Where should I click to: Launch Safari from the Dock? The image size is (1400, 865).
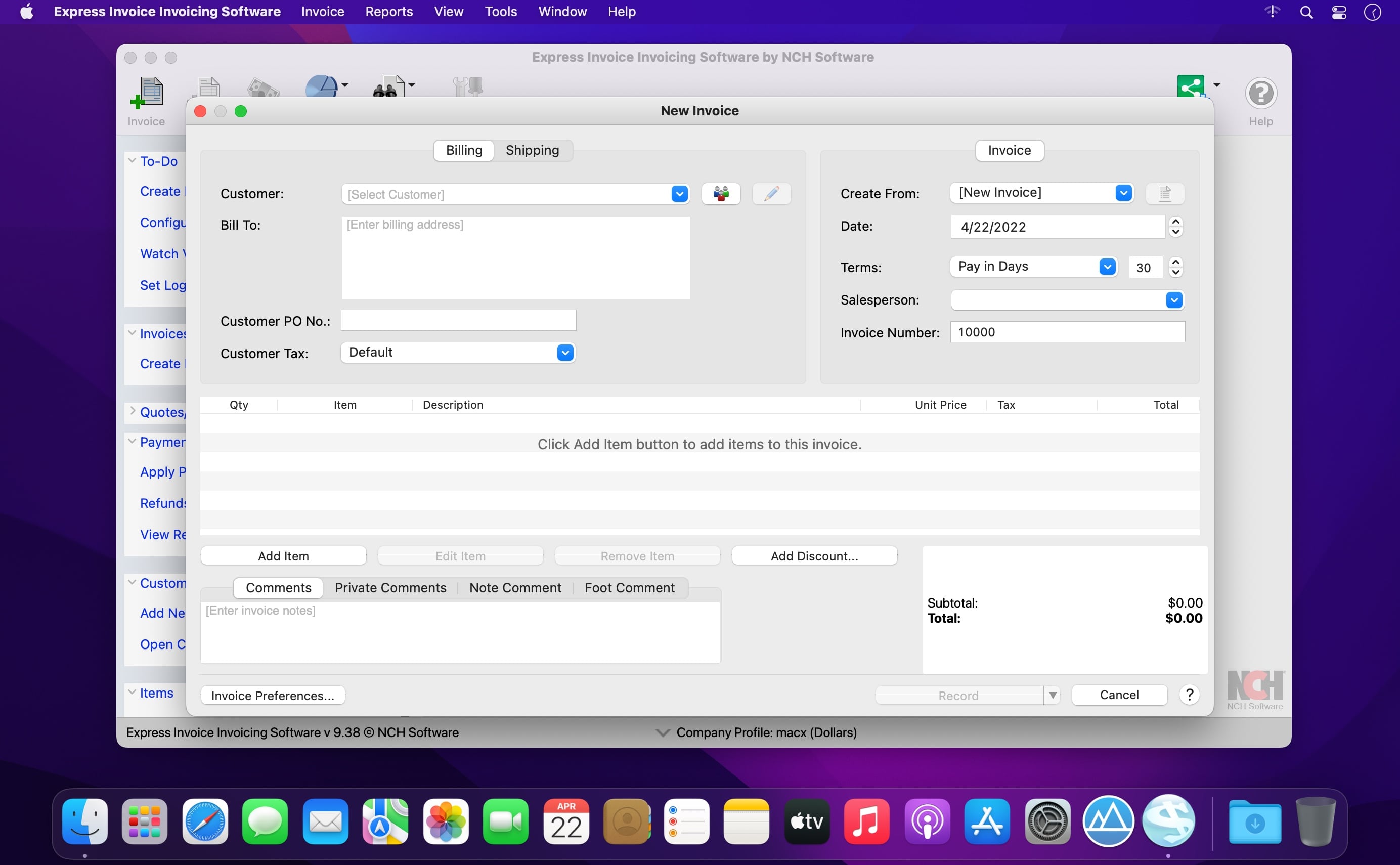(x=205, y=821)
